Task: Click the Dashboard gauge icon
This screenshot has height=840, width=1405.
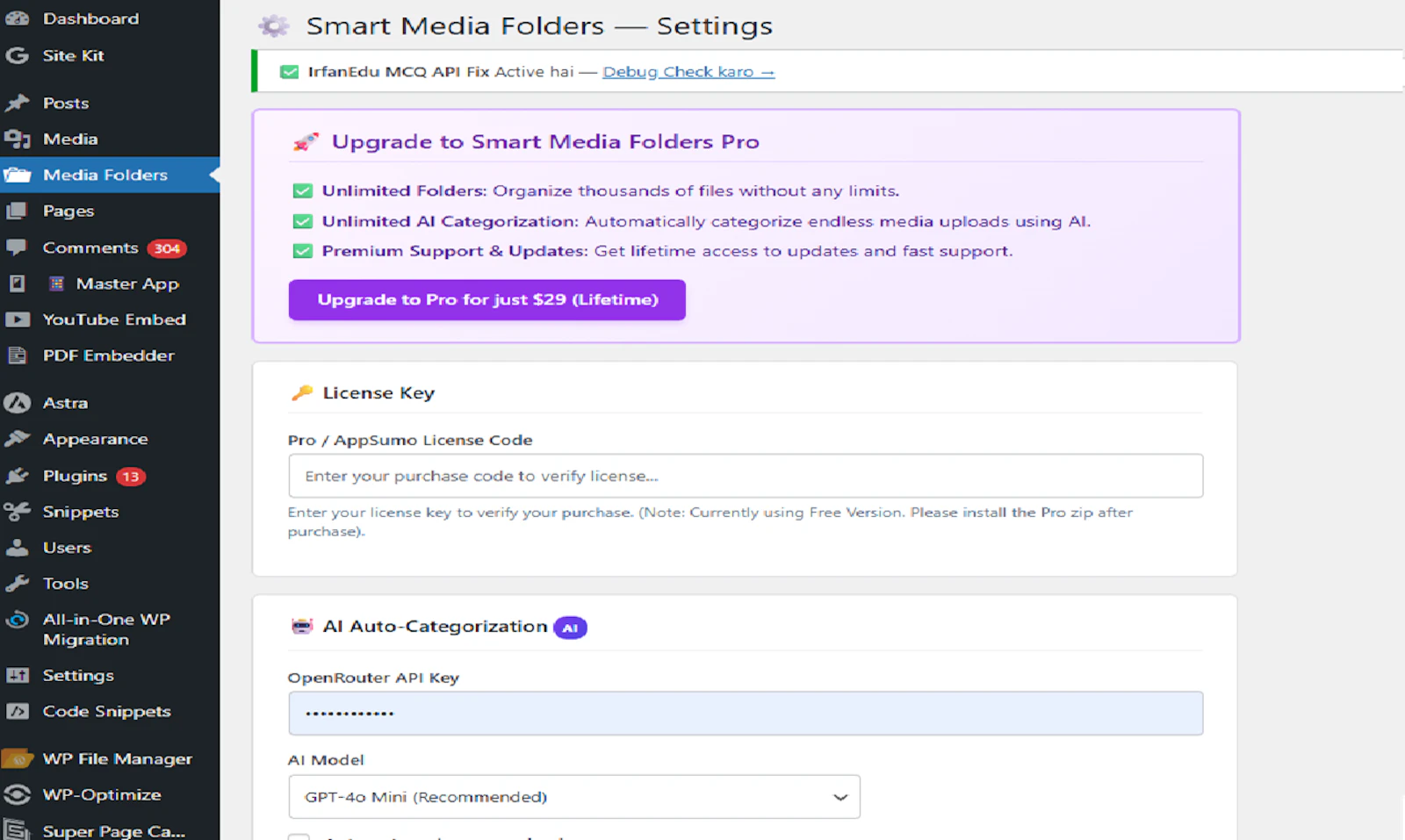Action: point(18,18)
